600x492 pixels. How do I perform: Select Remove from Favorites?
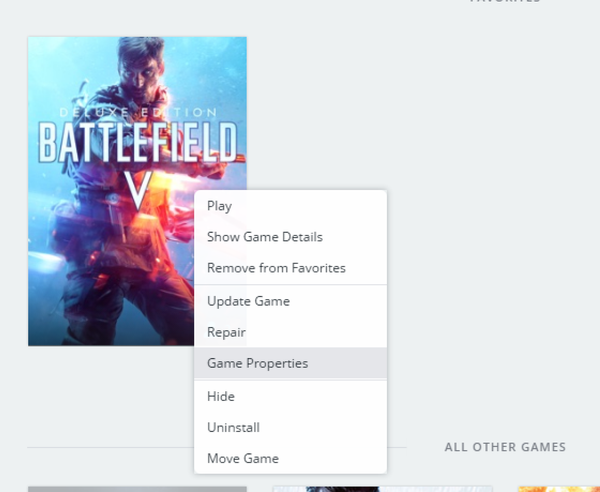pos(276,268)
